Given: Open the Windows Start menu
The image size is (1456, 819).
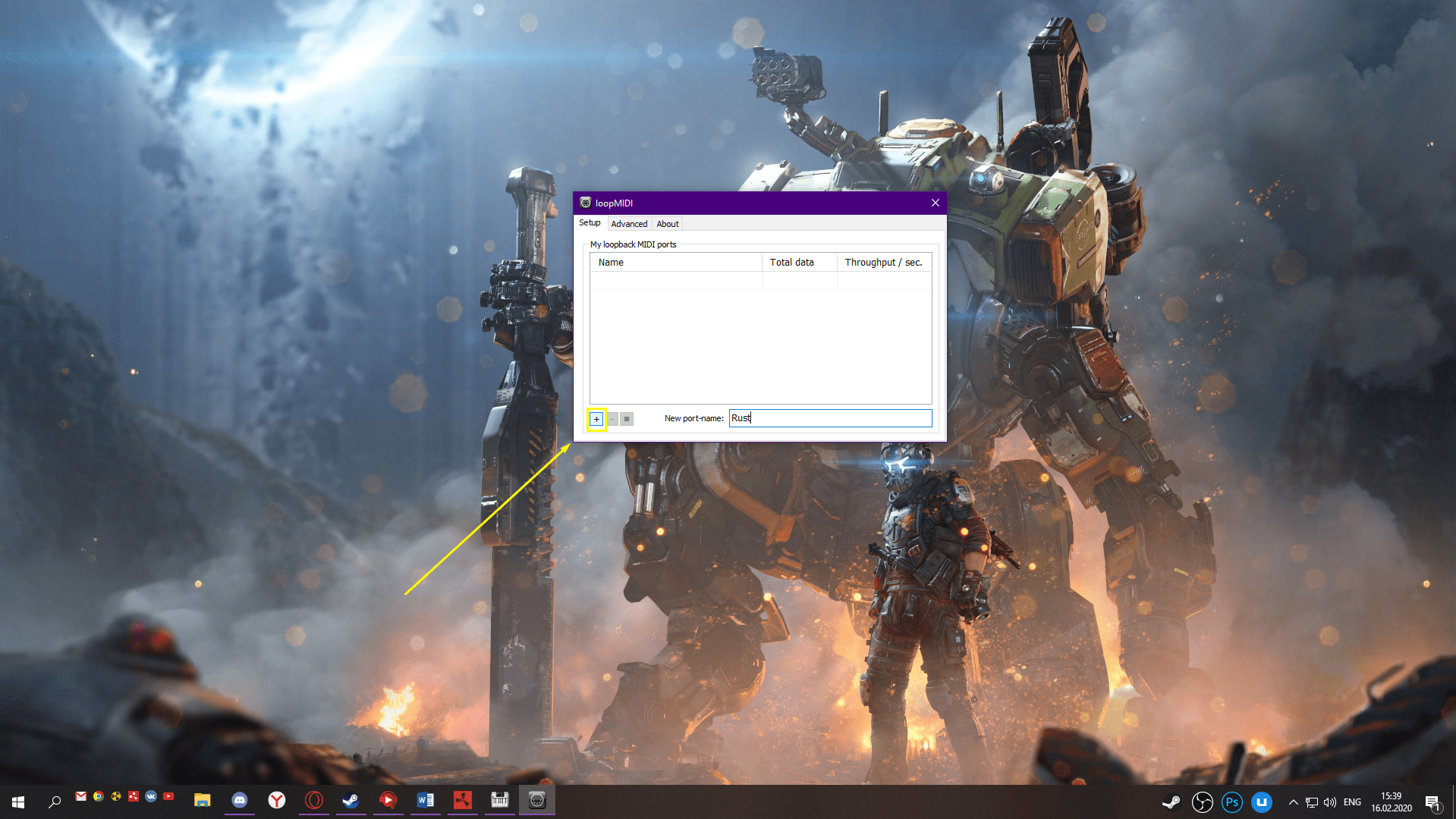Looking at the screenshot, I should point(18,802).
